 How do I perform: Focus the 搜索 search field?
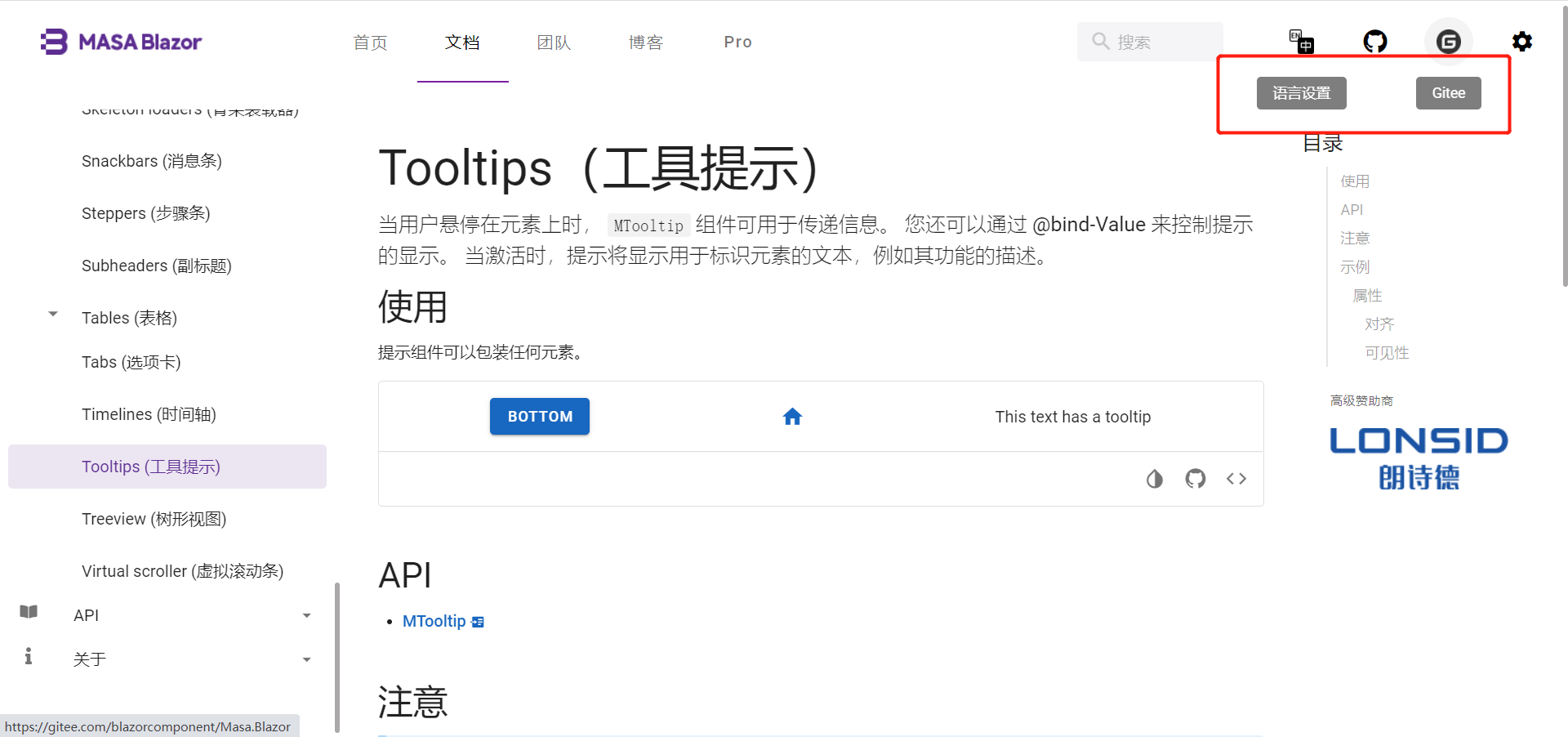[1150, 42]
